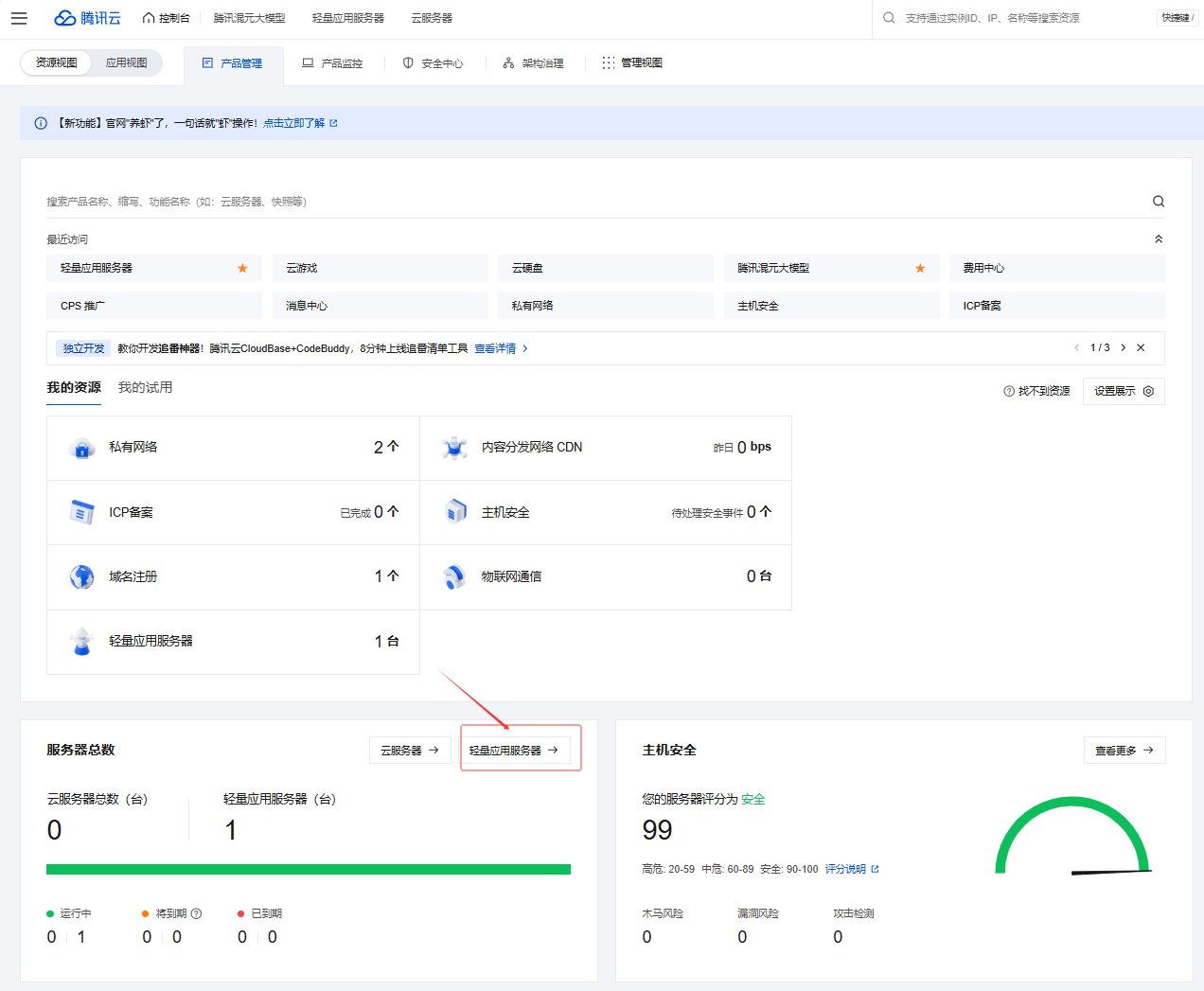This screenshot has width=1204, height=991.
Task: Close the announcement banner
Action: pyautogui.click(x=1141, y=347)
